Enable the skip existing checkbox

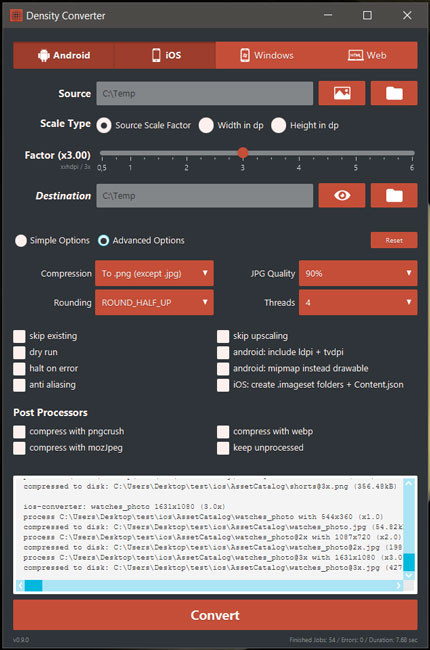[x=19, y=336]
